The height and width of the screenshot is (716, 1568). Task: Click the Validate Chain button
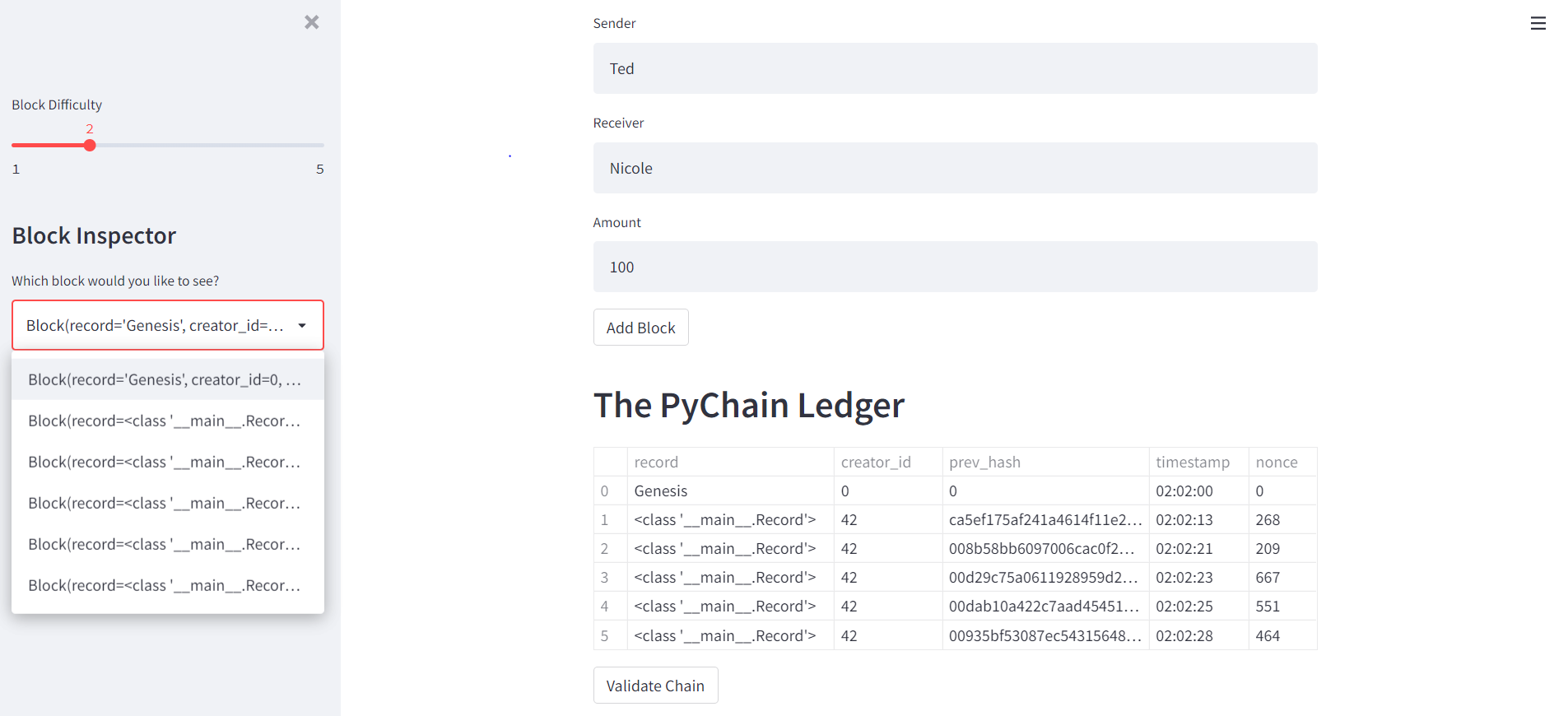click(655, 685)
